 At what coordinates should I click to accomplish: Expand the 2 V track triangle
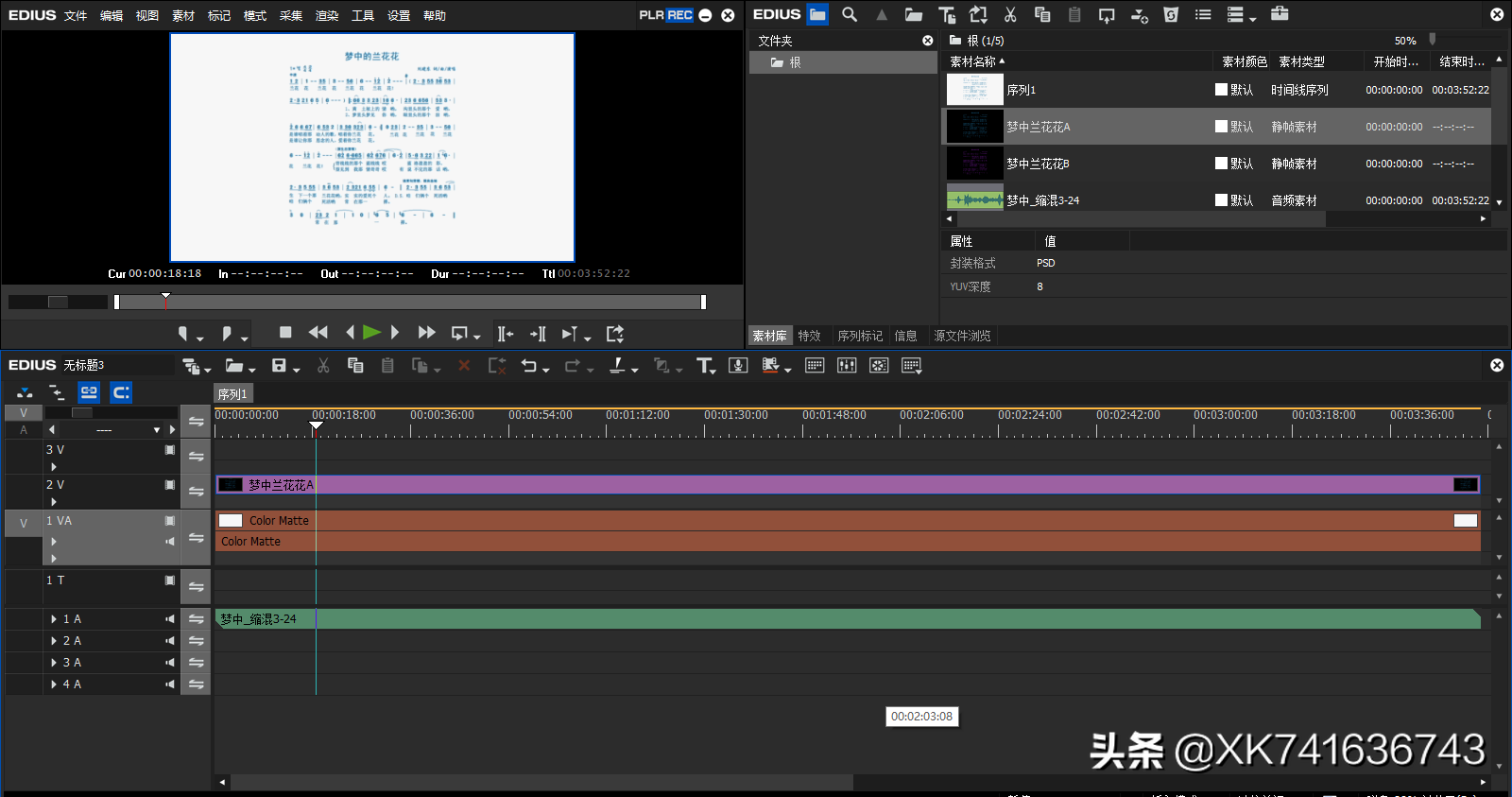point(54,502)
